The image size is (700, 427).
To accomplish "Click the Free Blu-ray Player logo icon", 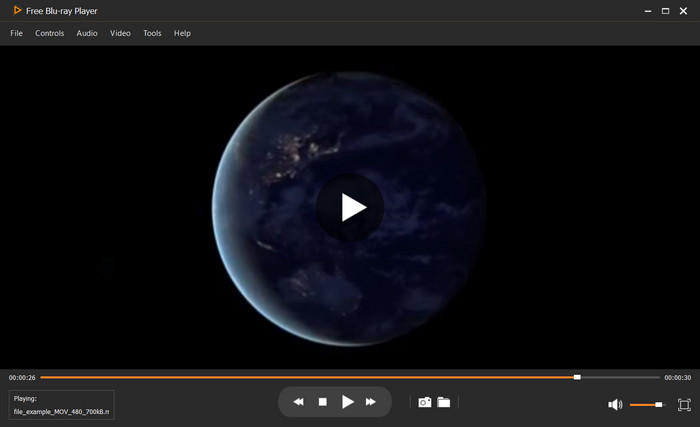I will pos(17,10).
